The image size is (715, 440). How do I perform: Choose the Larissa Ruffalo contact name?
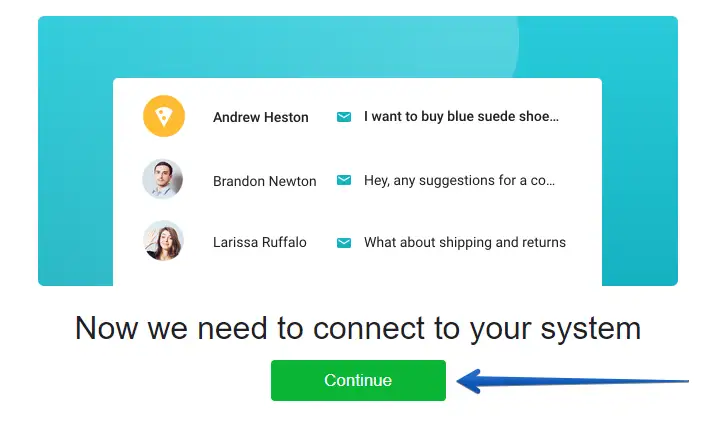[259, 242]
